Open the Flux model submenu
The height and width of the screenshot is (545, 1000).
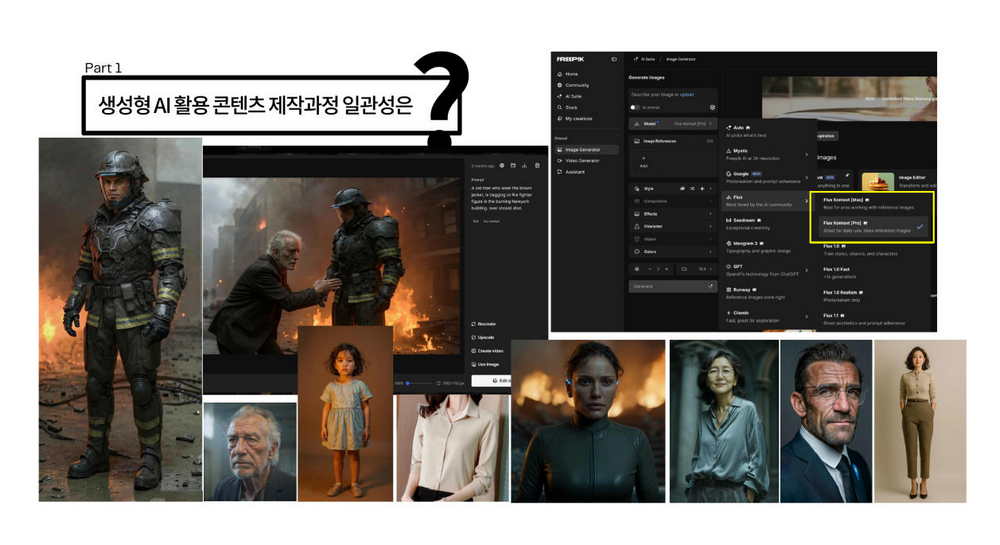click(765, 201)
